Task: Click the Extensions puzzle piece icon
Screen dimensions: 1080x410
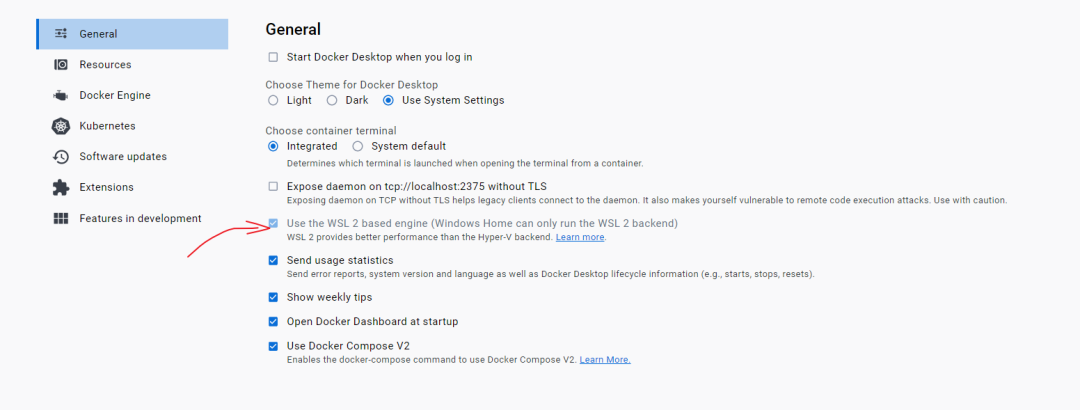Action: [x=61, y=187]
